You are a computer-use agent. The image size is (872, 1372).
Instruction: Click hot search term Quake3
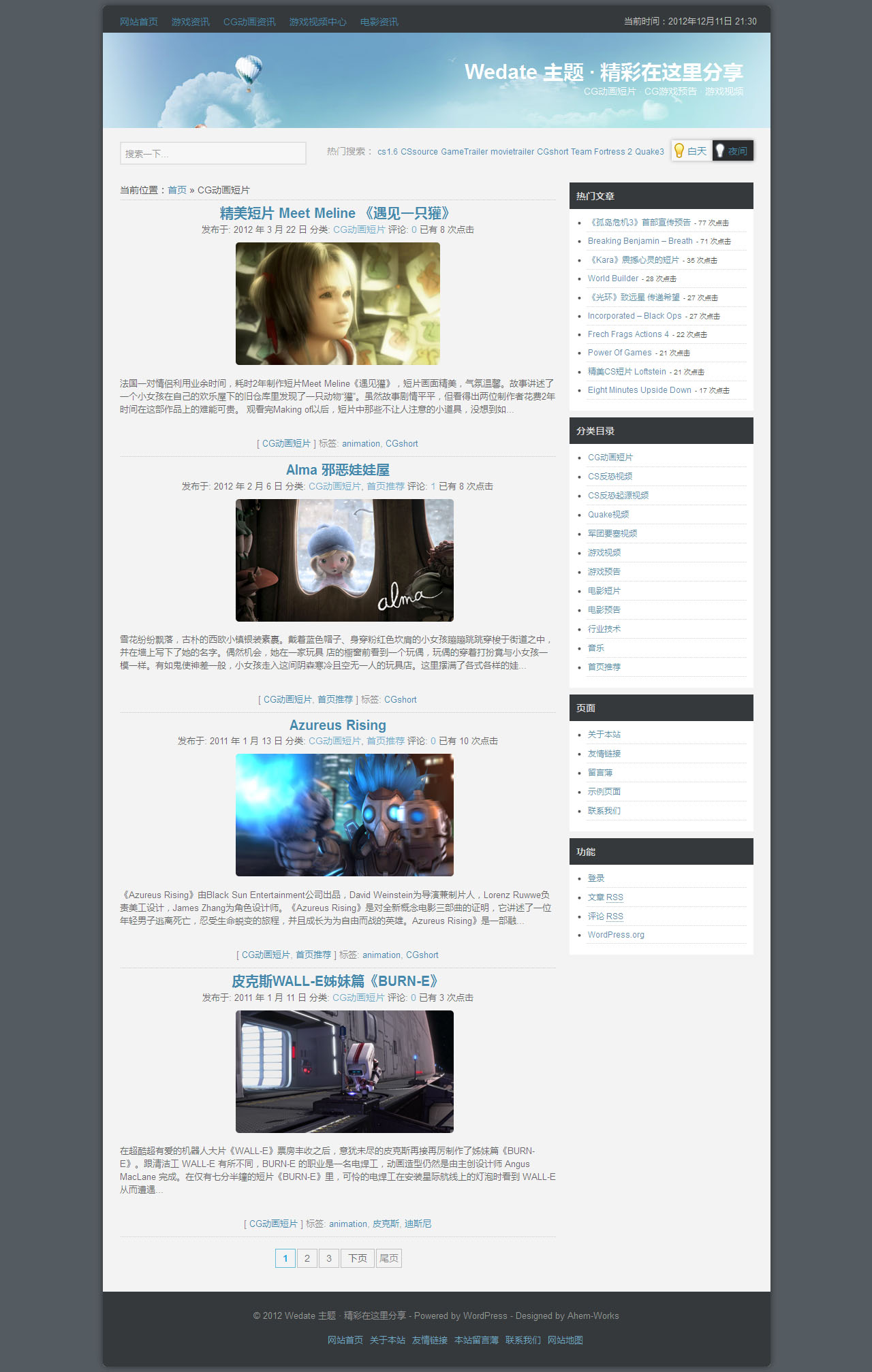(x=649, y=152)
